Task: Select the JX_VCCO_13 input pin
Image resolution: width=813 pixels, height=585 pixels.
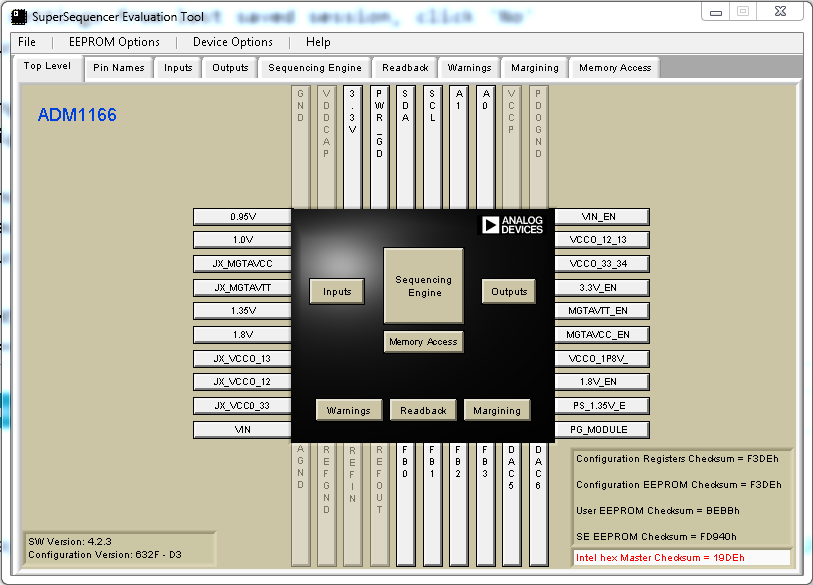Action: click(x=243, y=358)
